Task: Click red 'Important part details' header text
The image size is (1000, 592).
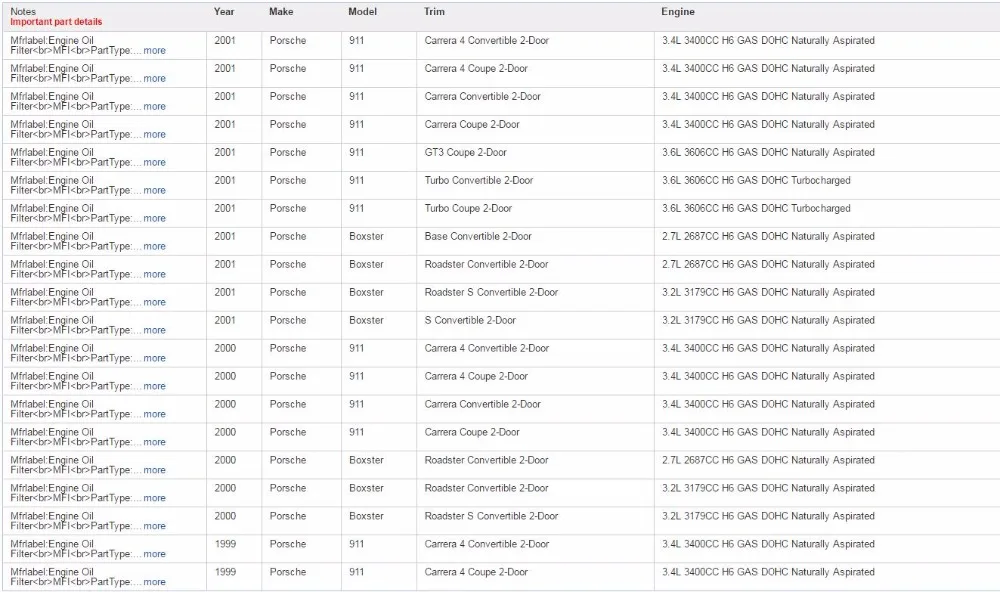Action: point(56,22)
